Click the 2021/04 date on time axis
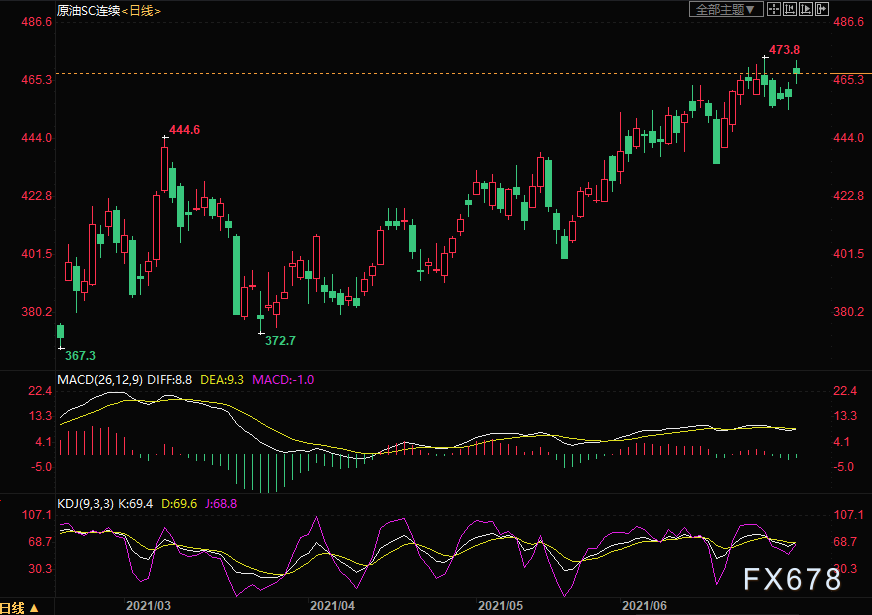 click(x=332, y=606)
